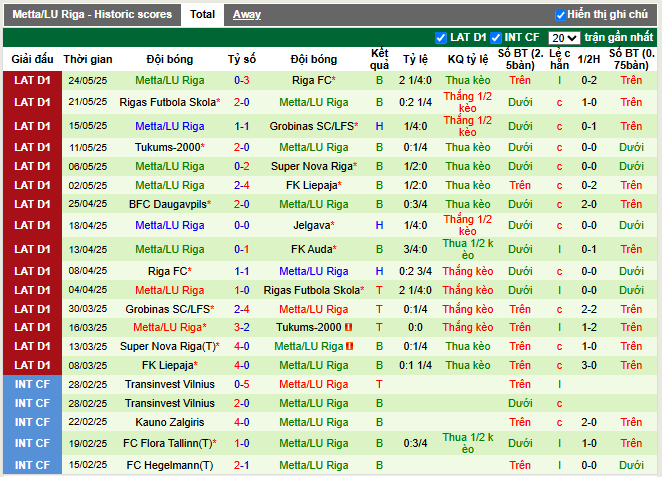This screenshot has width=662, height=477.
Task: Click the Tỷ số column header
Action: pos(241,59)
